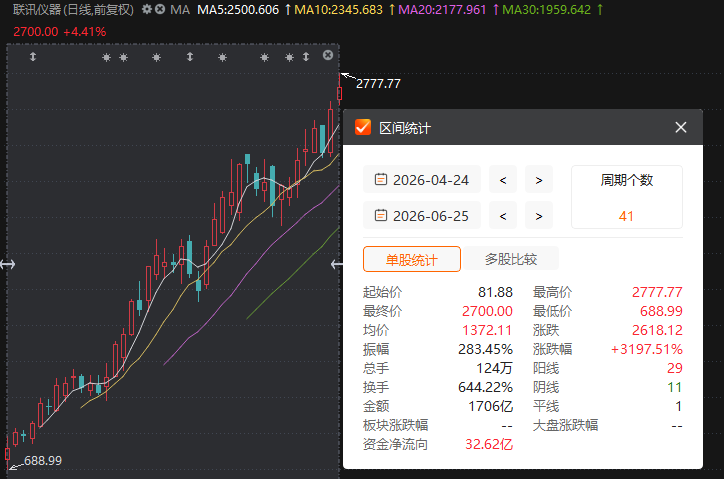Click the 区间统计 dialog title
This screenshot has height=479, width=724.
click(x=404, y=128)
